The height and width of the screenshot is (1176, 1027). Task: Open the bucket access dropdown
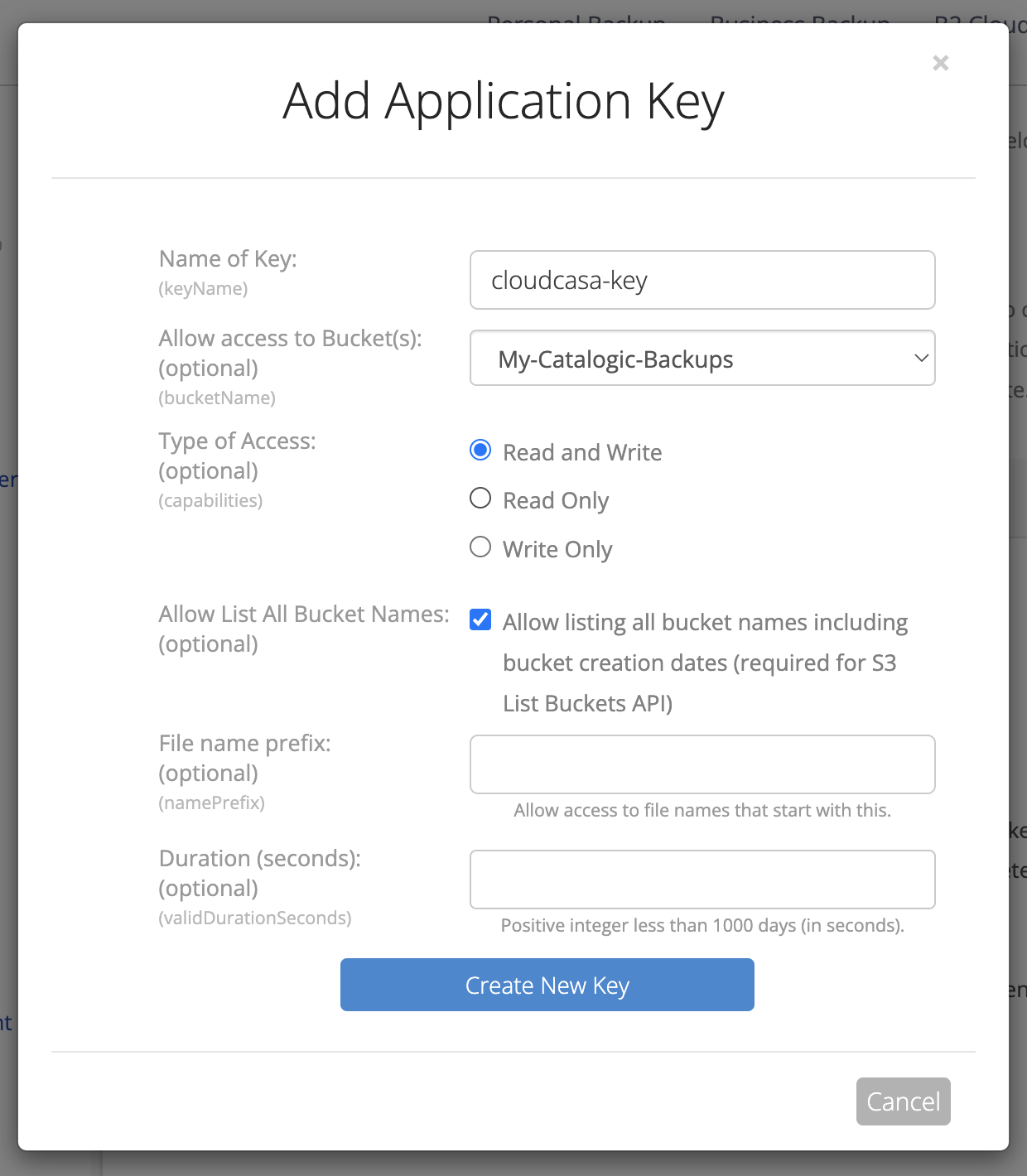pos(702,358)
